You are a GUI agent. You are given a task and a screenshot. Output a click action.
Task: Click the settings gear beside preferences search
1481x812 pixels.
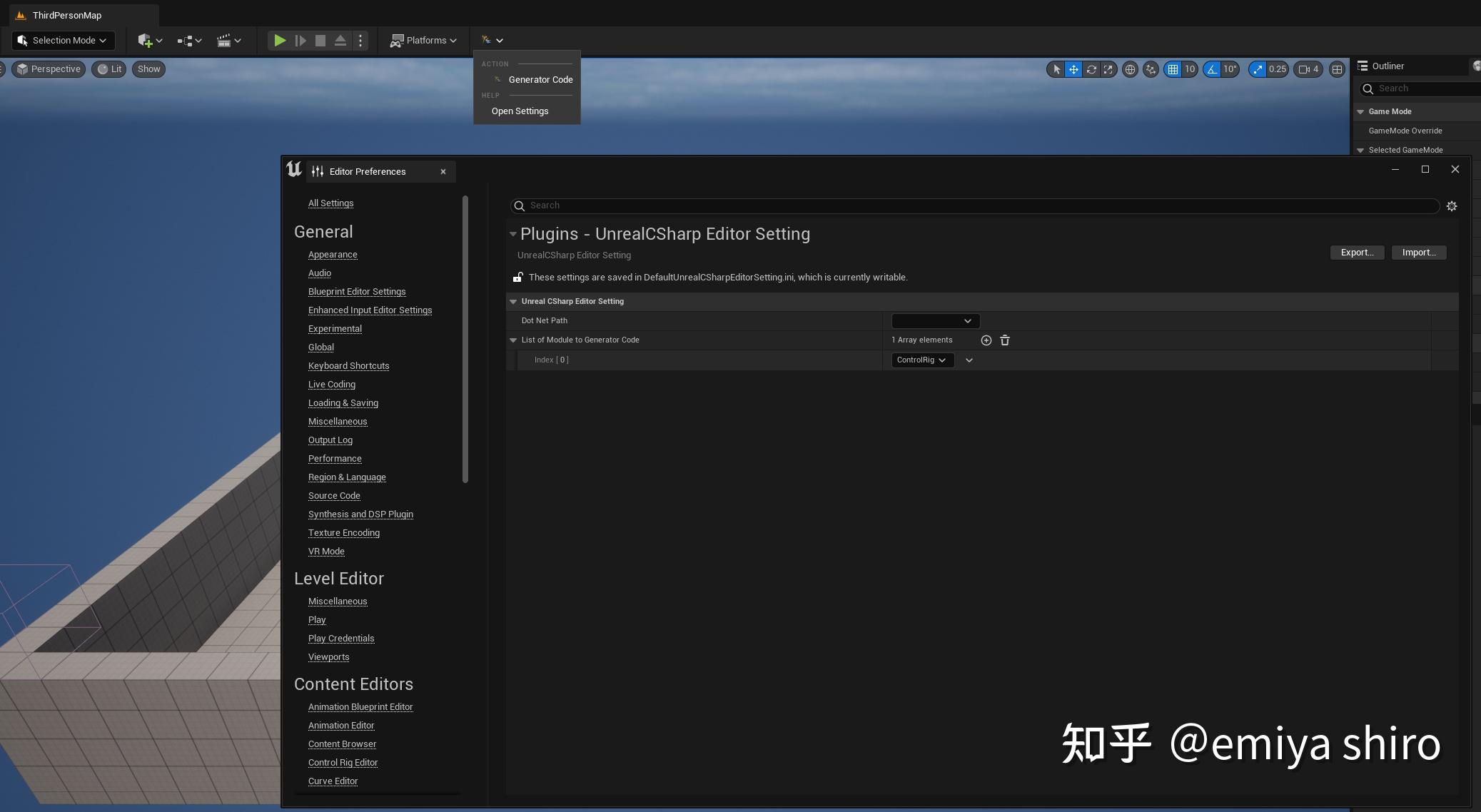point(1452,205)
